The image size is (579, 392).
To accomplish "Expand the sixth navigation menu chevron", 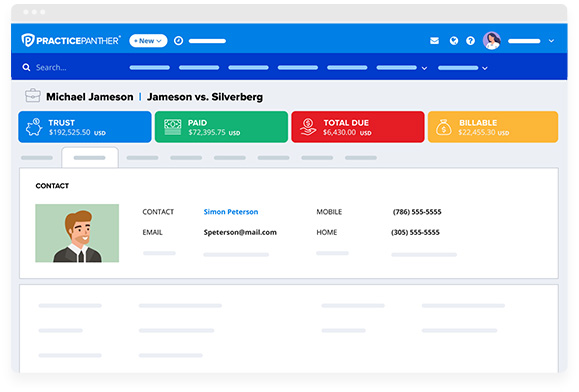I will (424, 68).
